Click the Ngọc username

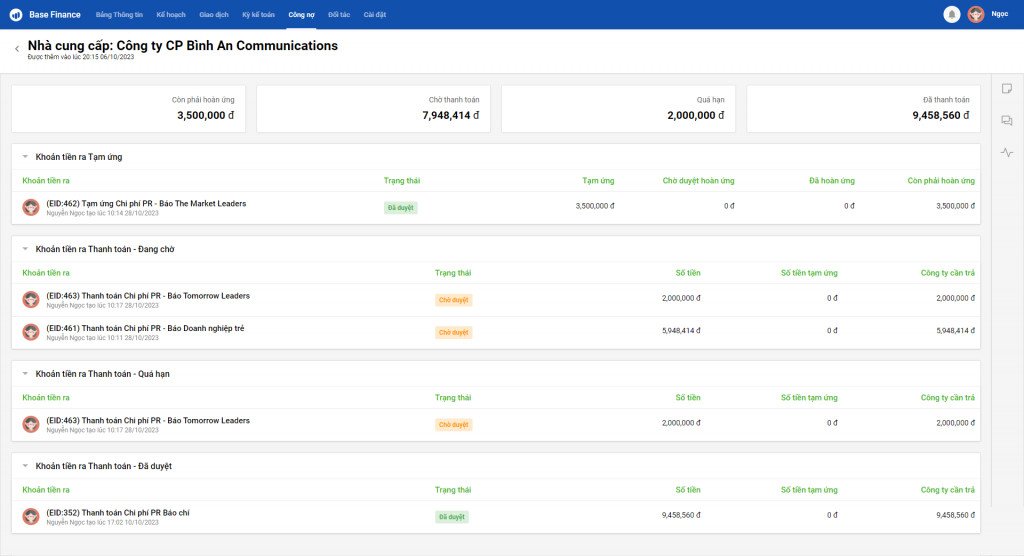(999, 14)
